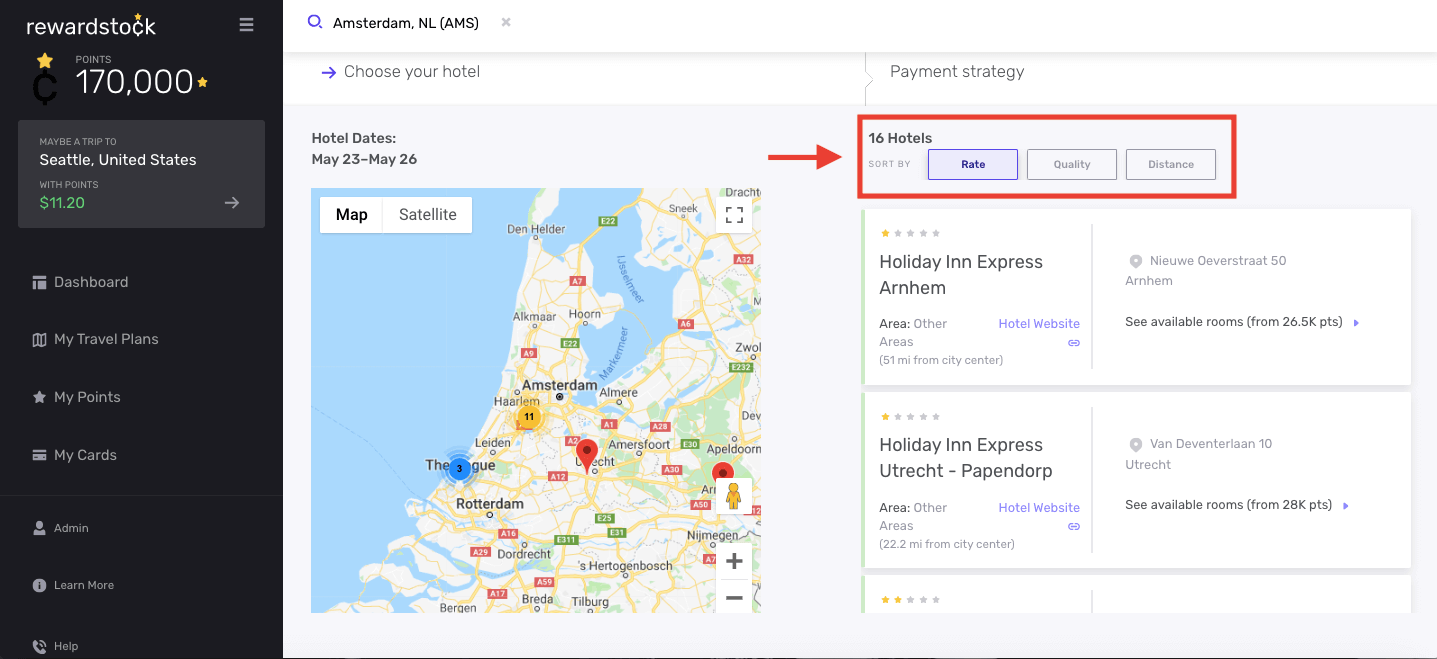Viewport: 1437px width, 659px height.
Task: Click Holiday Inn Express Arnhem title
Action: [x=961, y=275]
